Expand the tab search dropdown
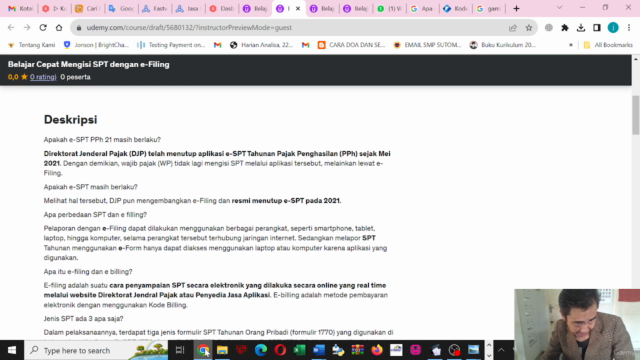The width and height of the screenshot is (640, 360). tap(560, 8)
